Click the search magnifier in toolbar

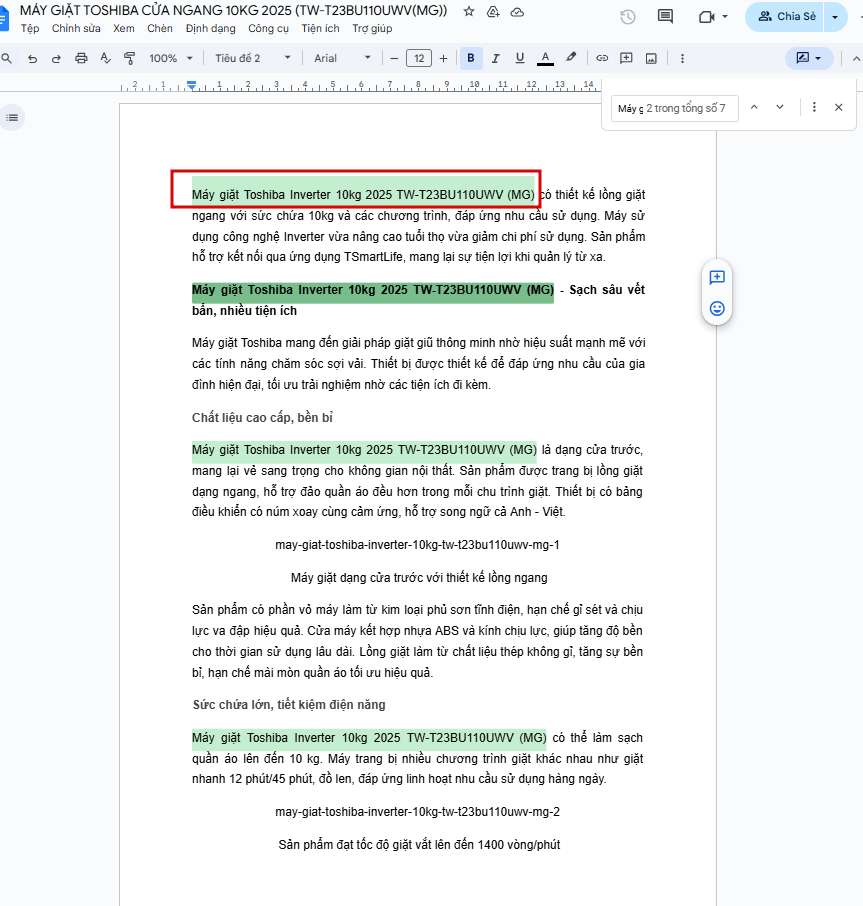pos(6,58)
